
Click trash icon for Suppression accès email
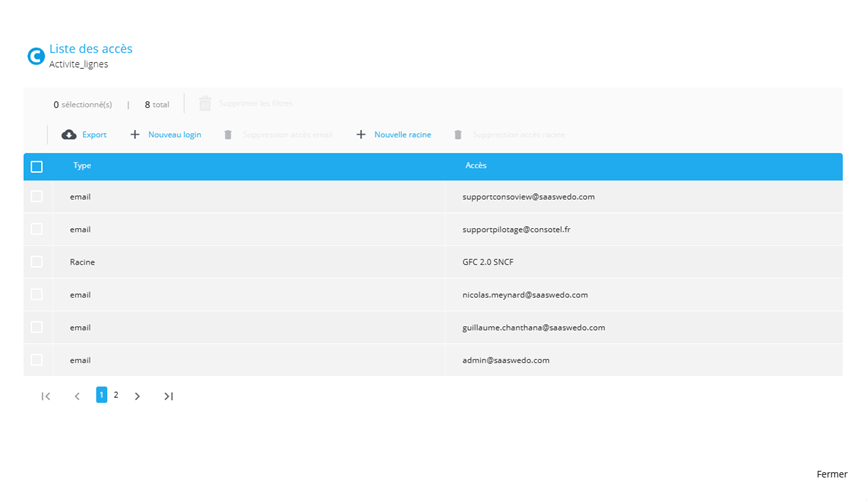coord(228,134)
